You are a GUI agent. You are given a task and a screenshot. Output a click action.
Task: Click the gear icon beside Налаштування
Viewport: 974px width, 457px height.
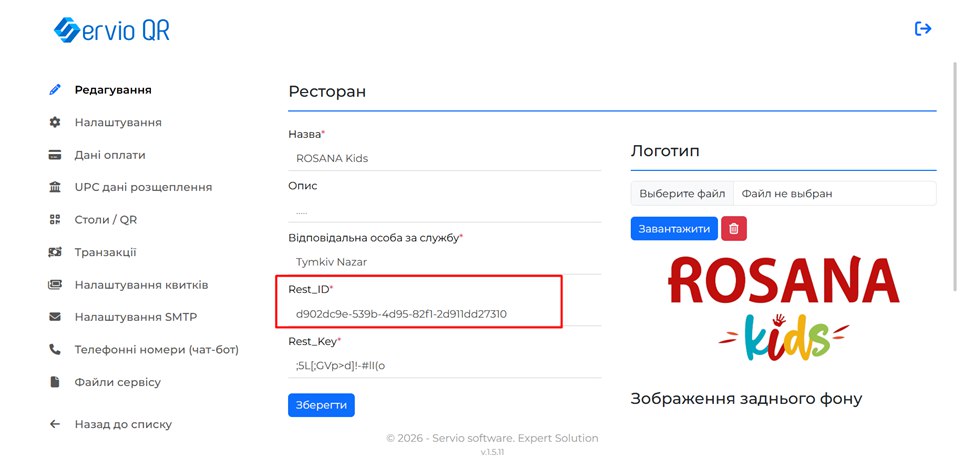tap(56, 122)
